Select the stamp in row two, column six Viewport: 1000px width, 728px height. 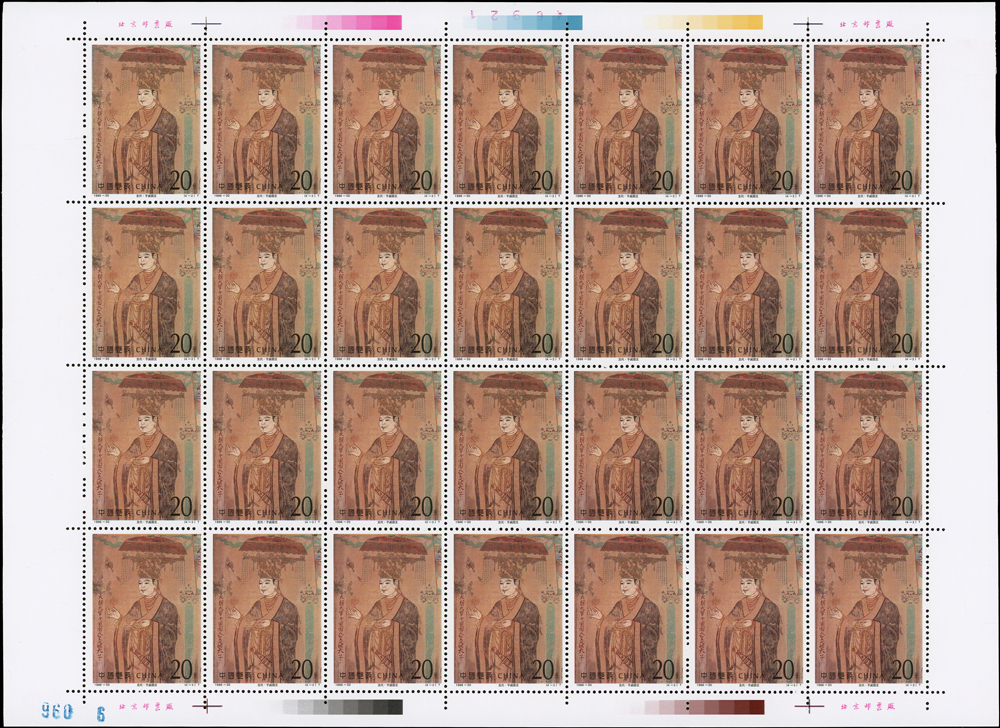748,284
